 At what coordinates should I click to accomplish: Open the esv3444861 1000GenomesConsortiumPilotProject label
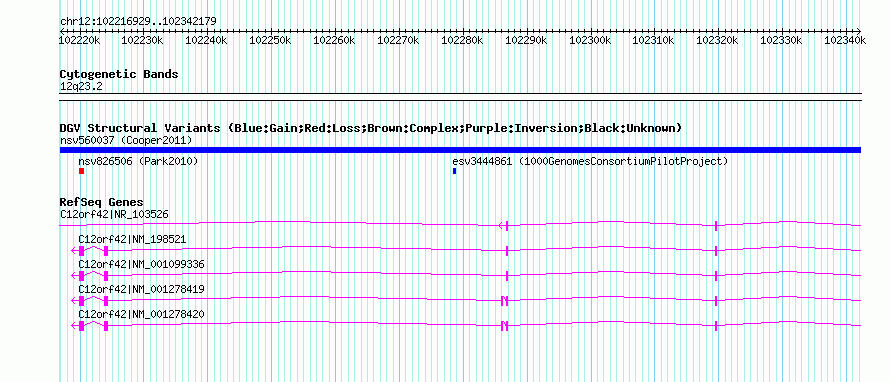590,162
